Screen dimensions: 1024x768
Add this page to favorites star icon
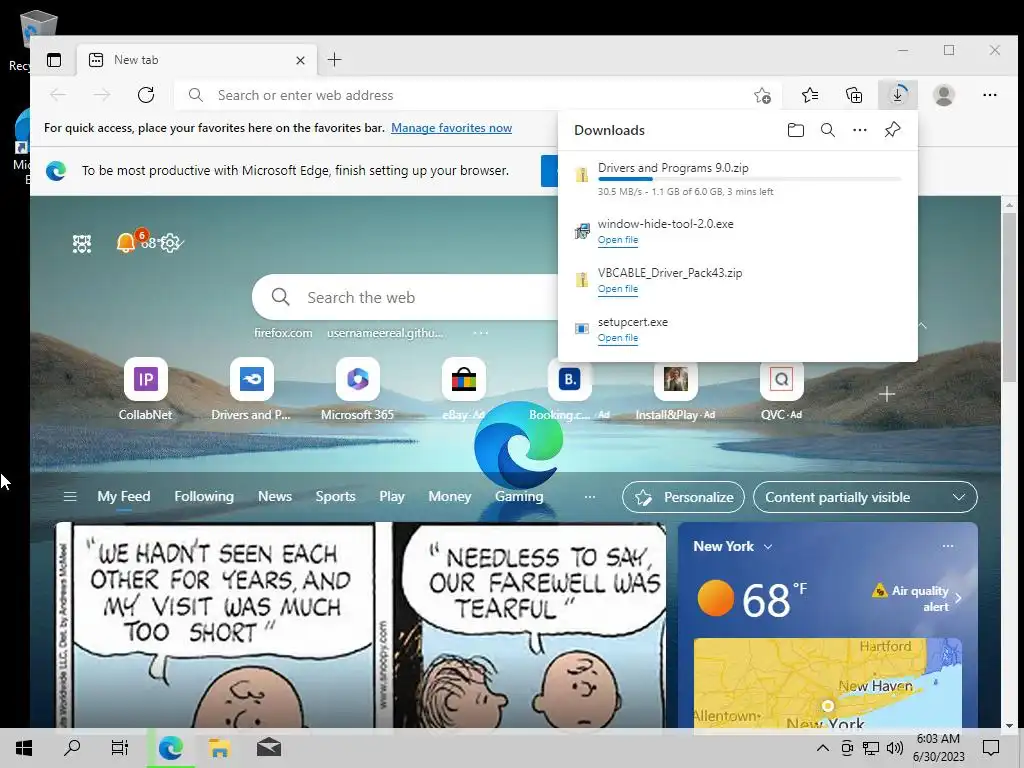[x=762, y=95]
